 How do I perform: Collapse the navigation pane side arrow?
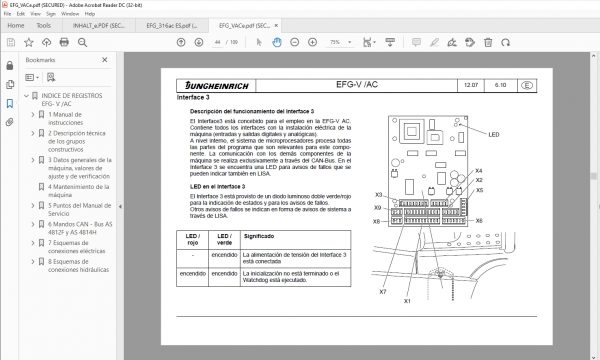click(120, 207)
